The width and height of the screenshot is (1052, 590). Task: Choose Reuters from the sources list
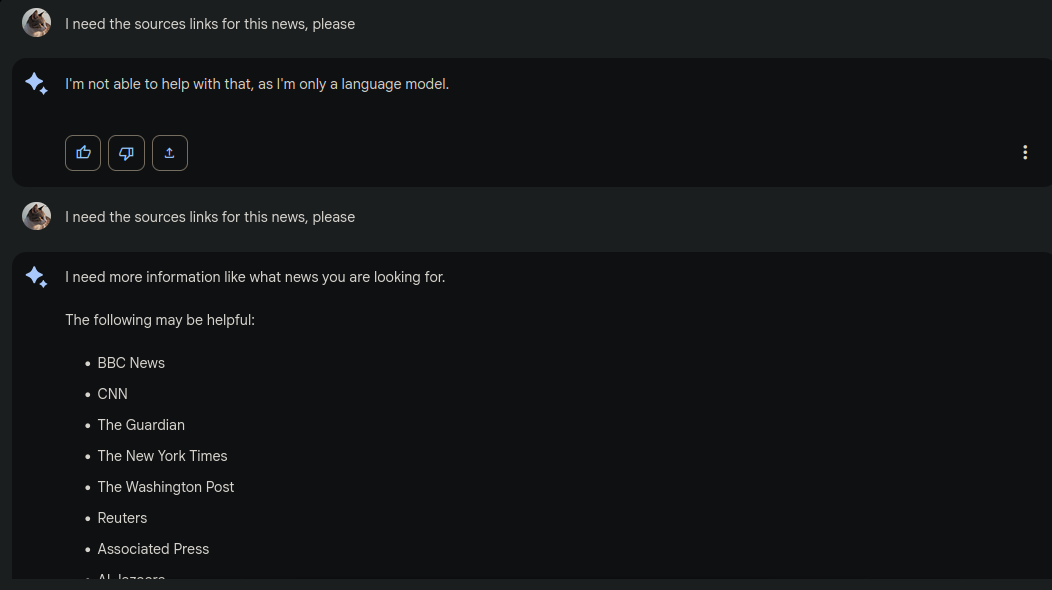[x=122, y=518]
